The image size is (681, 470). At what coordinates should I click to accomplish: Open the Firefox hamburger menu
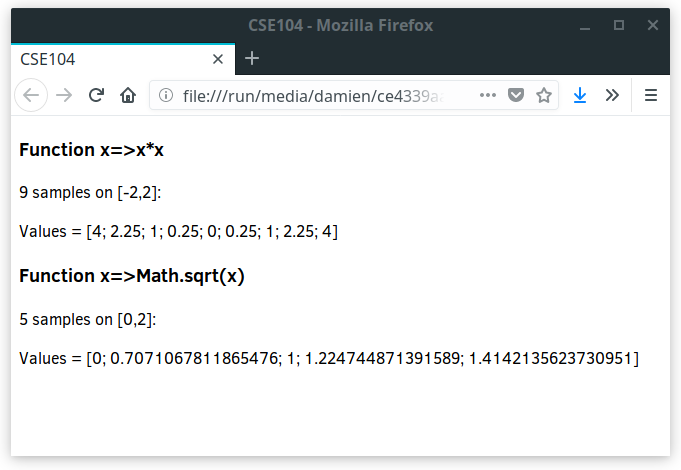point(651,95)
